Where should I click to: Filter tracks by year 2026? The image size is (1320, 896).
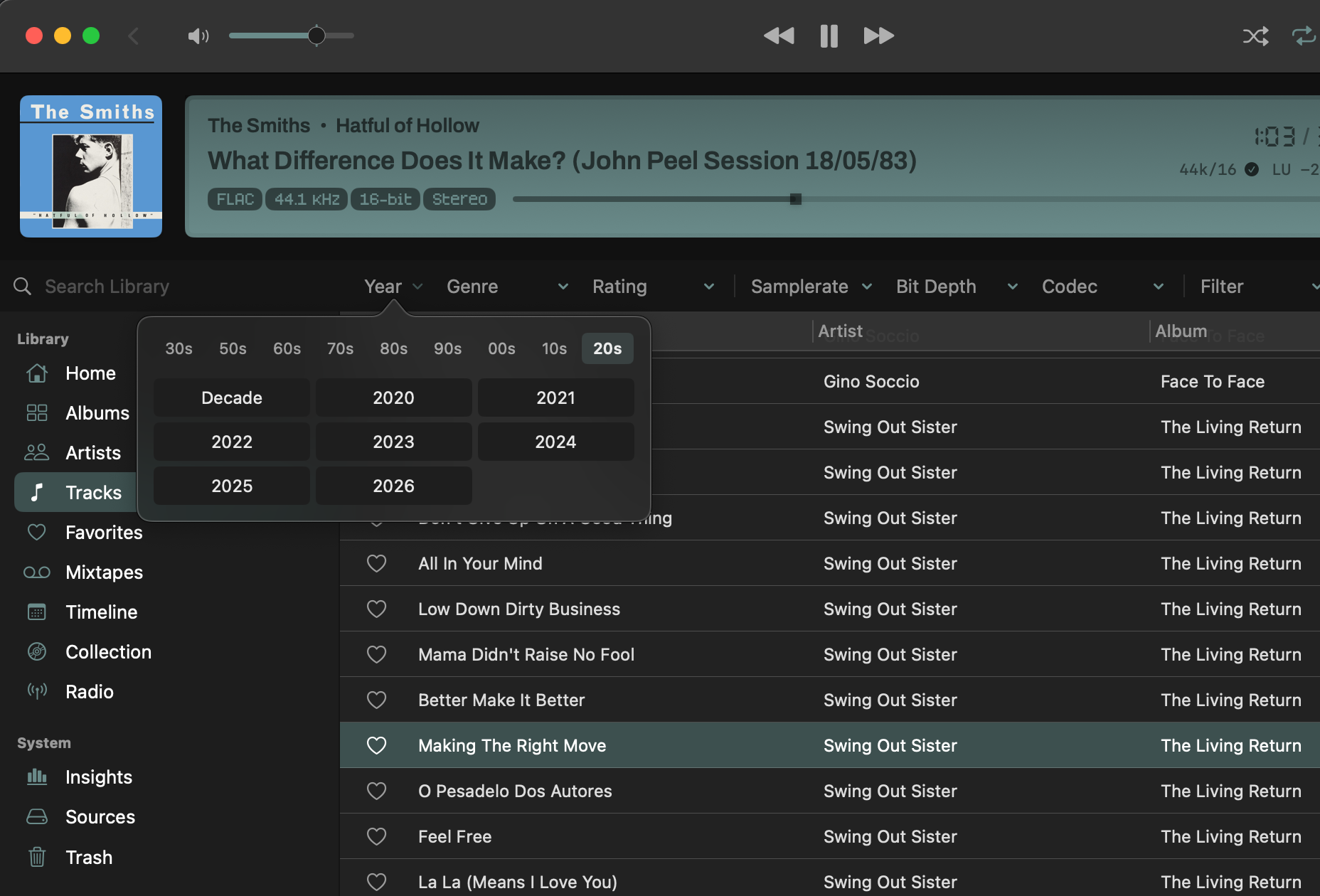tap(394, 486)
